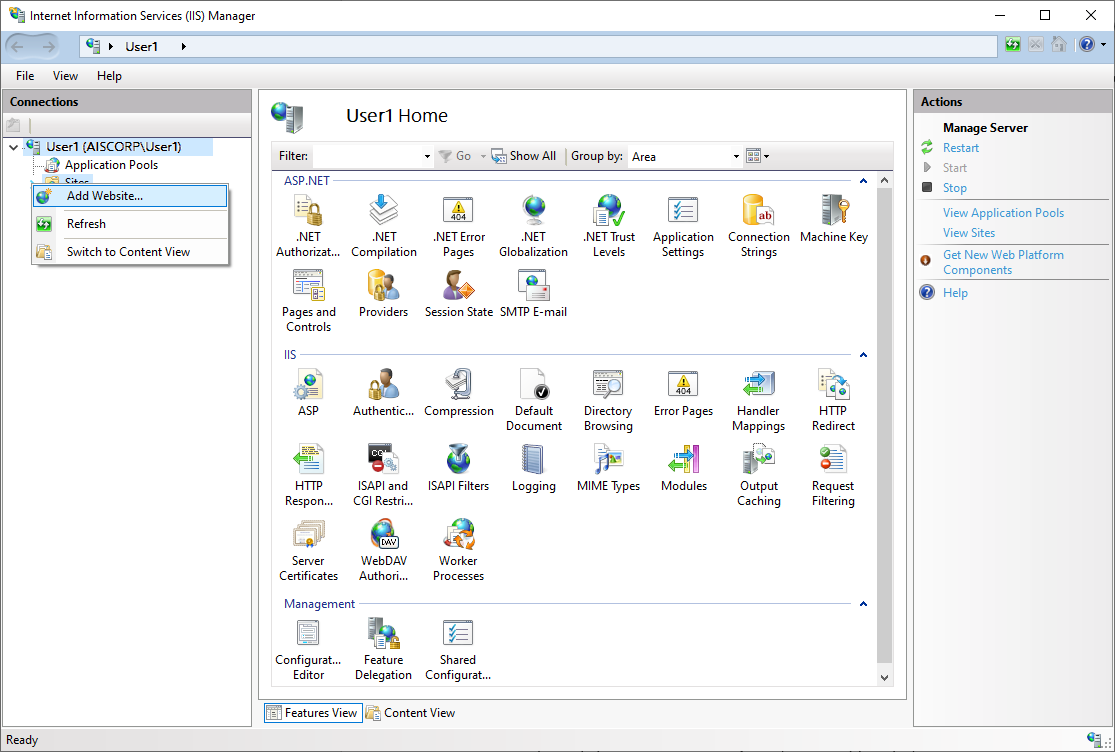Collapse the User1 server tree node
This screenshot has height=752, width=1115.
(13, 147)
